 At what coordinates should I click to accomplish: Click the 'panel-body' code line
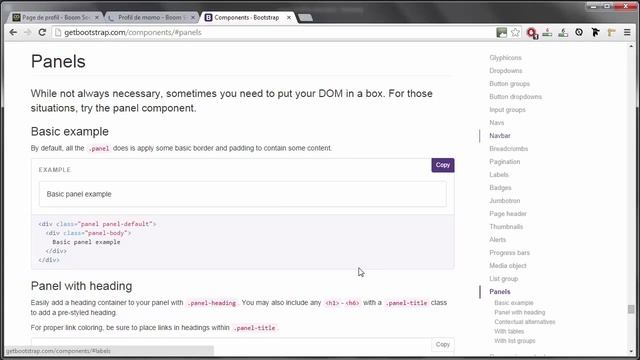pos(89,233)
